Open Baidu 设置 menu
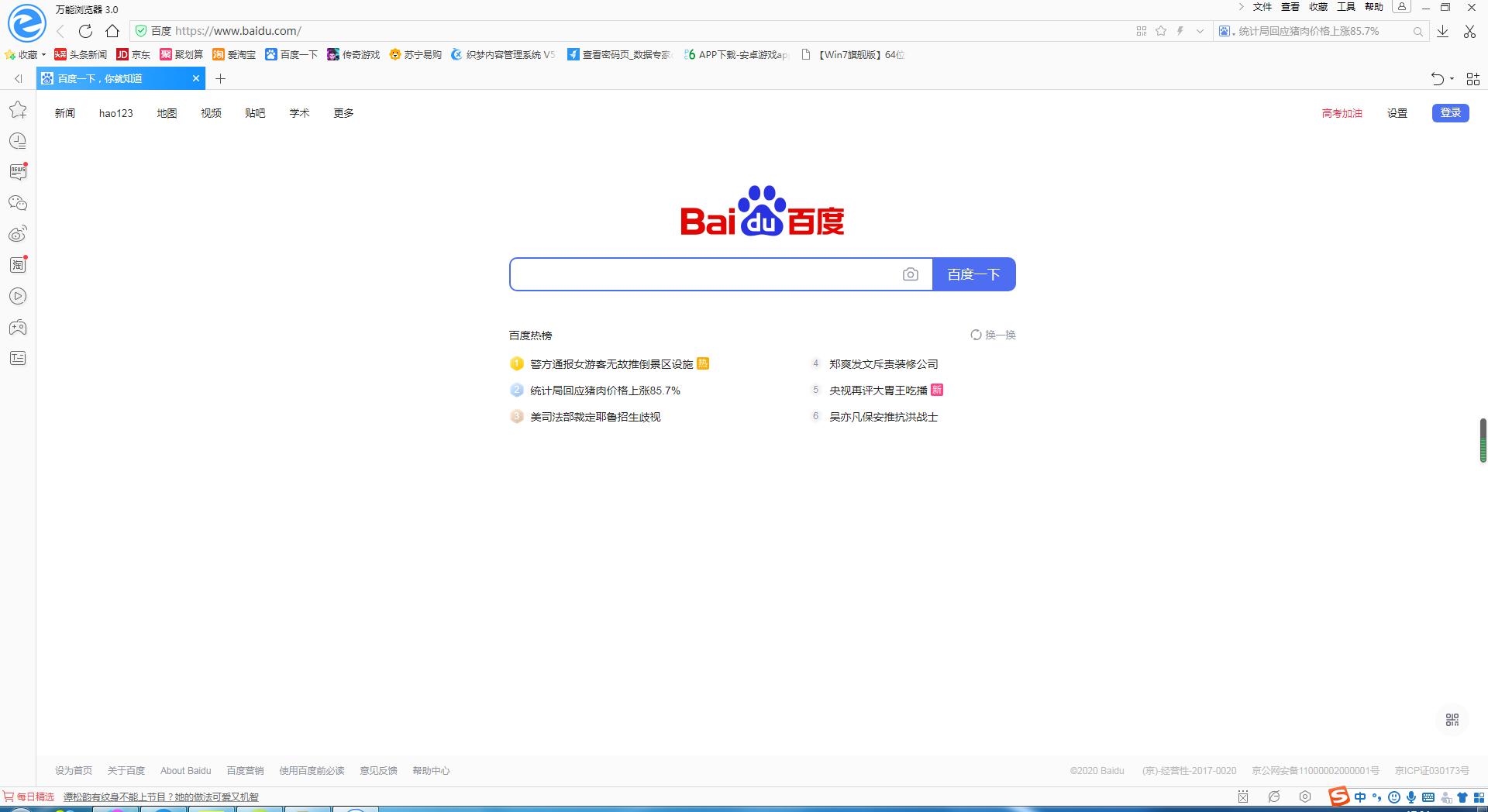Screen dimensions: 1488x812 (x=1397, y=113)
